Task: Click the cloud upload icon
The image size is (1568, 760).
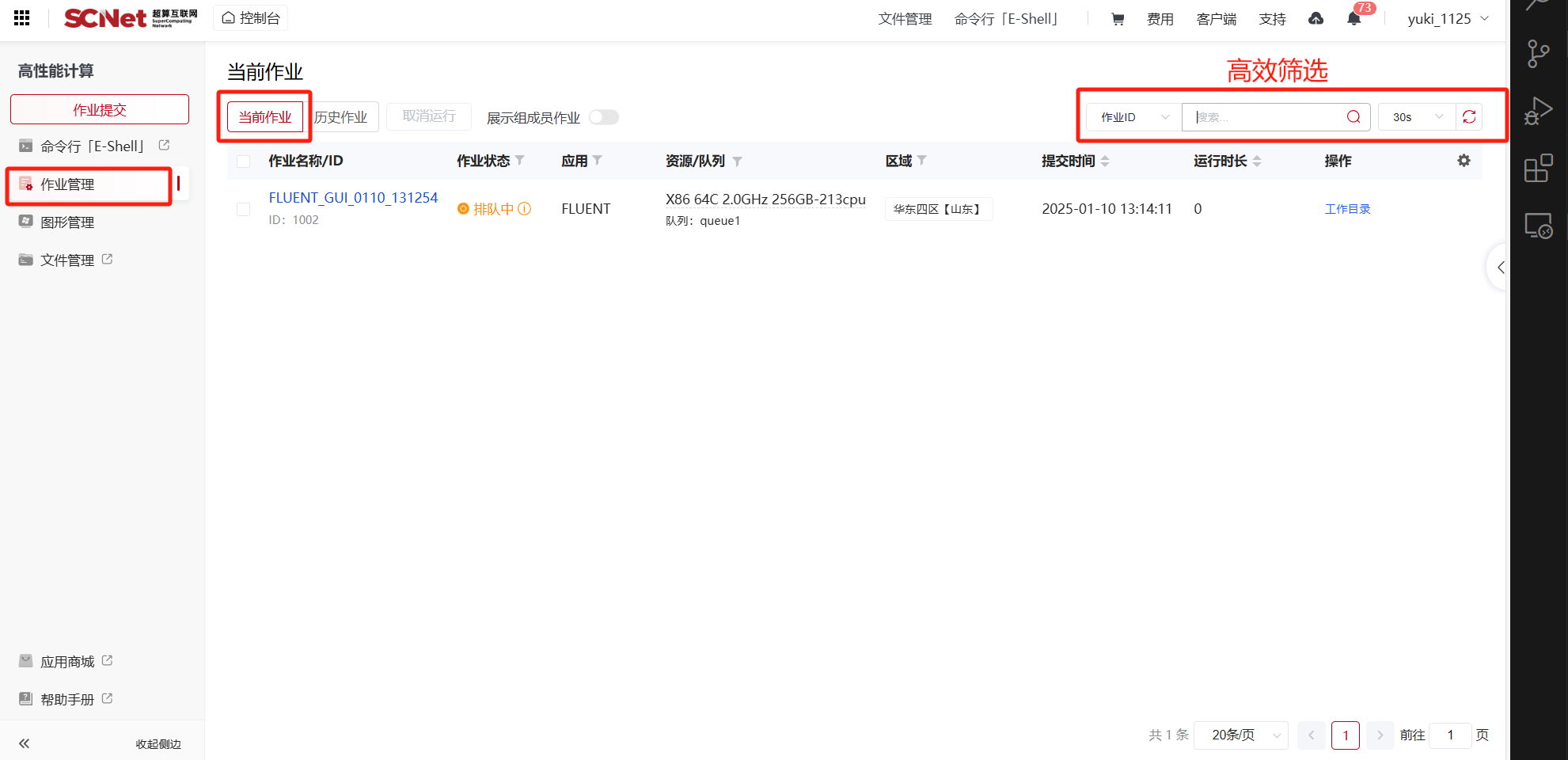Action: (x=1316, y=19)
